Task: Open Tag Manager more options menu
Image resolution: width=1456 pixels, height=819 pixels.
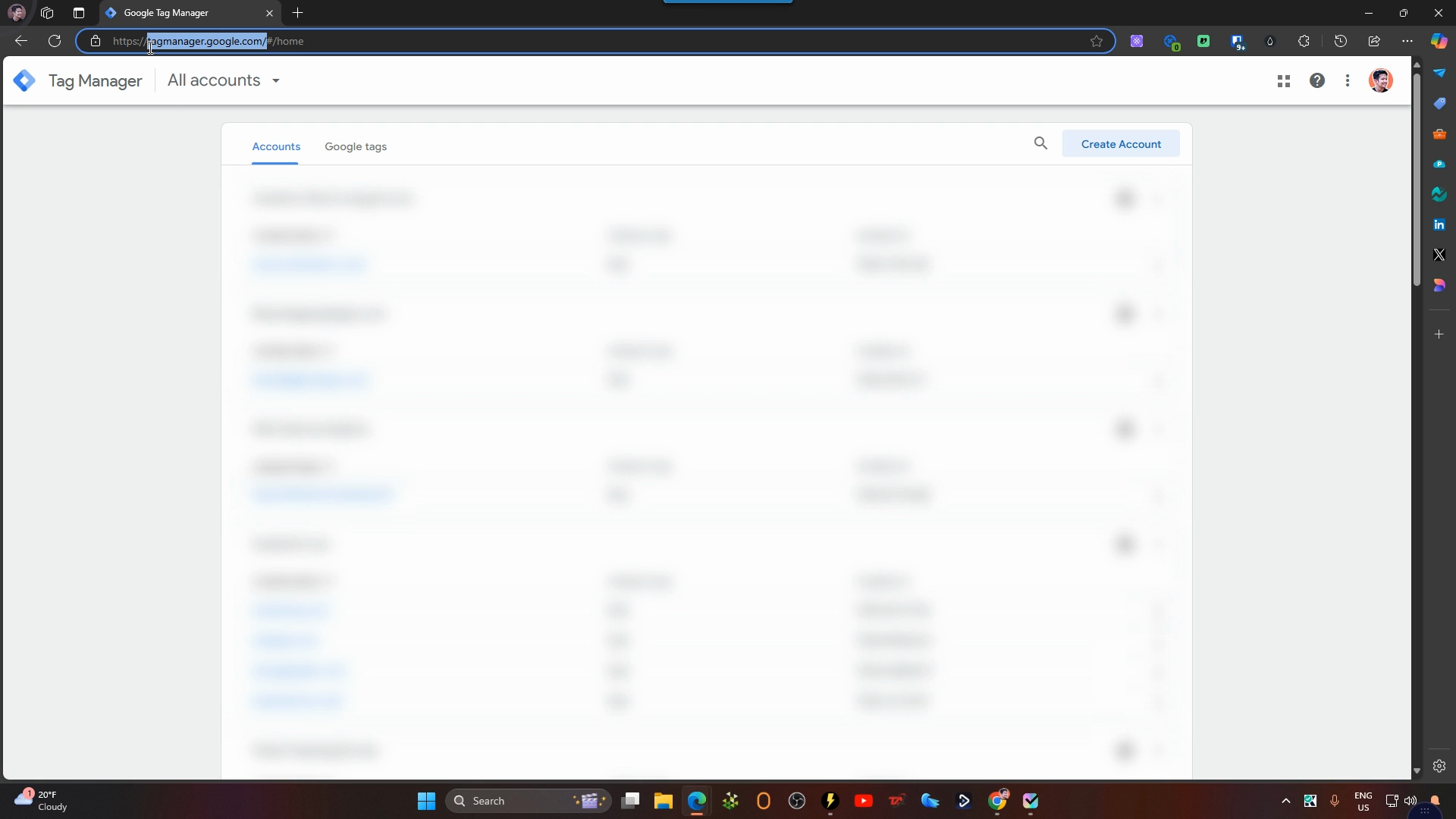Action: coord(1348,80)
